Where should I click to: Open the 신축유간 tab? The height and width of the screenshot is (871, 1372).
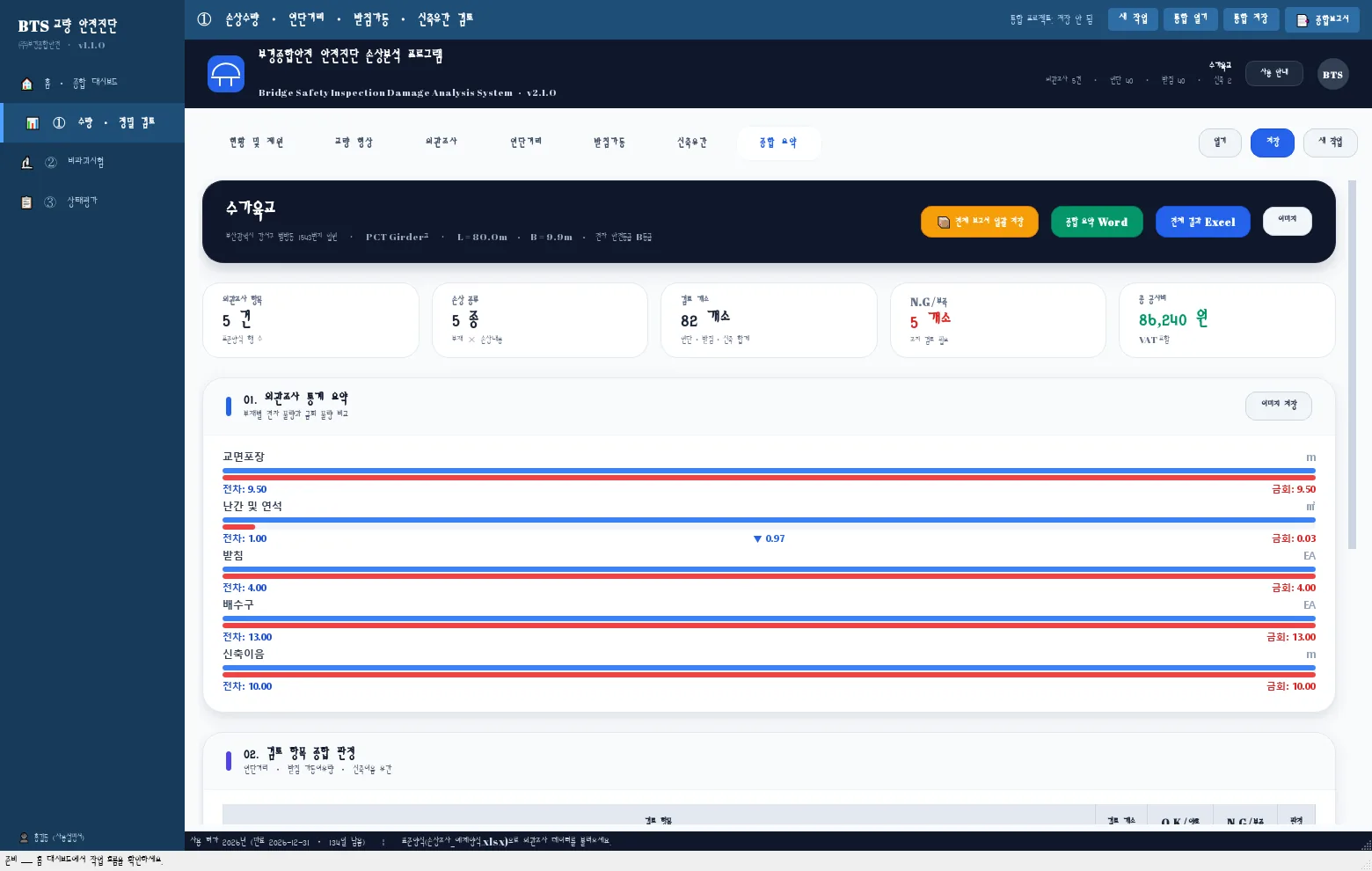coord(692,143)
